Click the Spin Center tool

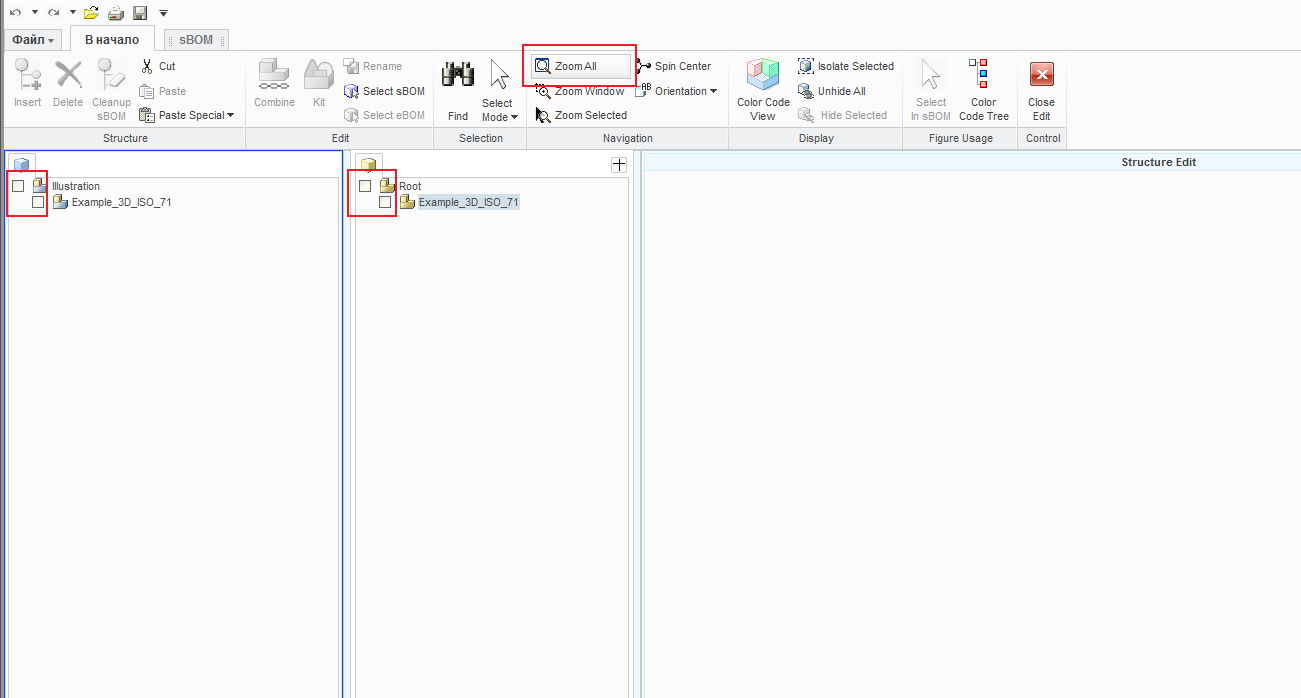(674, 66)
